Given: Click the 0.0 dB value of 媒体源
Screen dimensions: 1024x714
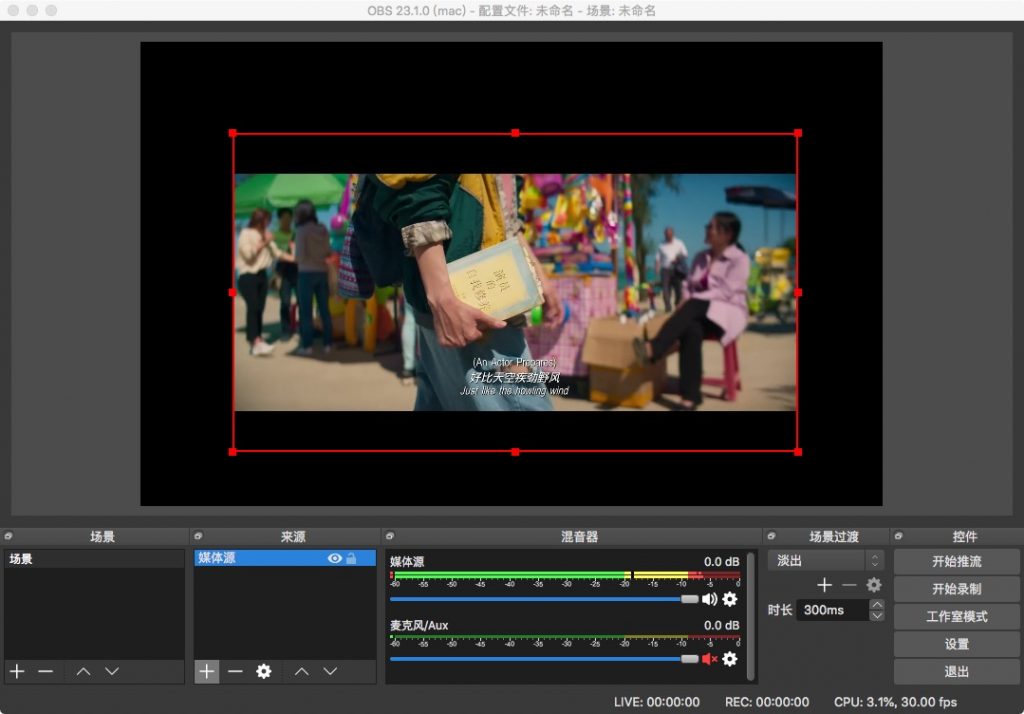Looking at the screenshot, I should click(x=721, y=562).
